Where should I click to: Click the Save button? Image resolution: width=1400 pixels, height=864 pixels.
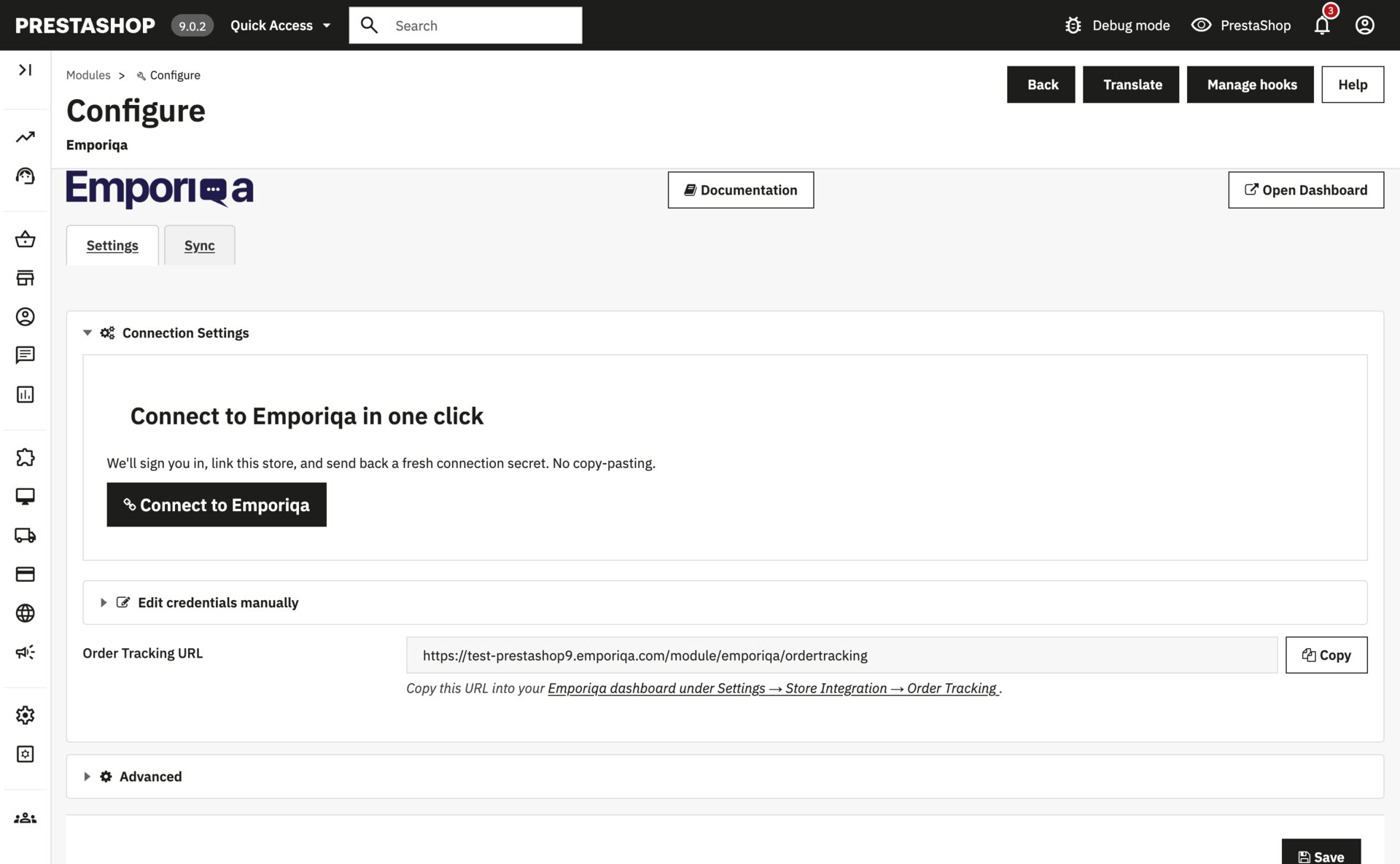(x=1321, y=852)
